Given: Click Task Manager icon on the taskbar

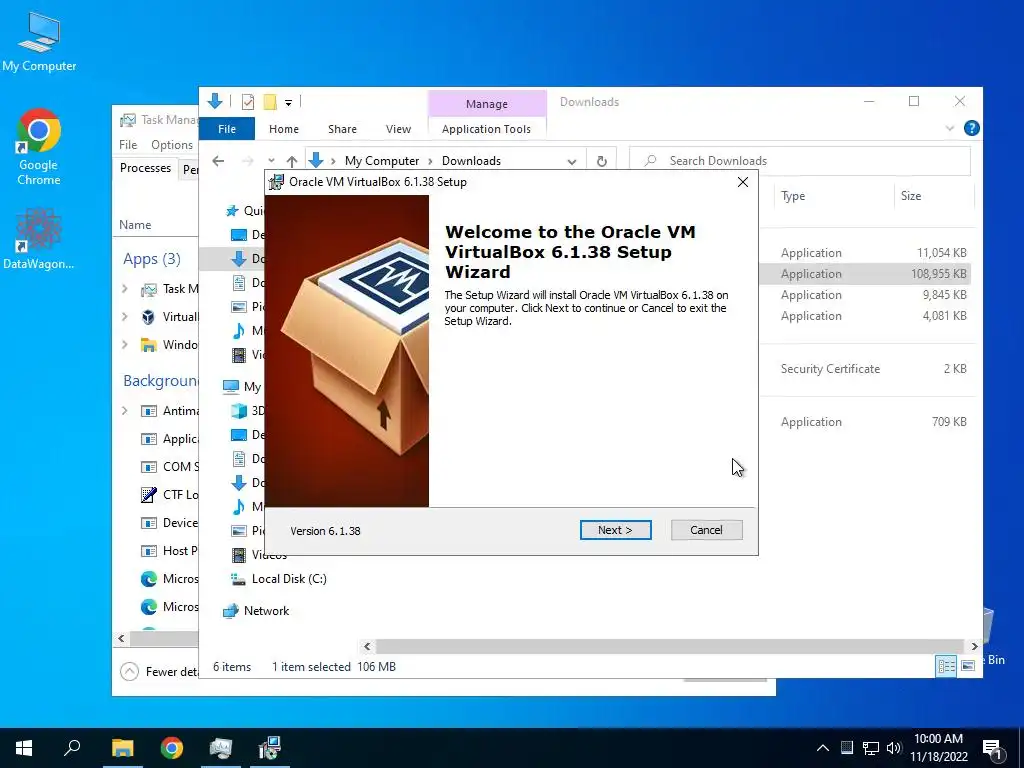Looking at the screenshot, I should click(221, 748).
